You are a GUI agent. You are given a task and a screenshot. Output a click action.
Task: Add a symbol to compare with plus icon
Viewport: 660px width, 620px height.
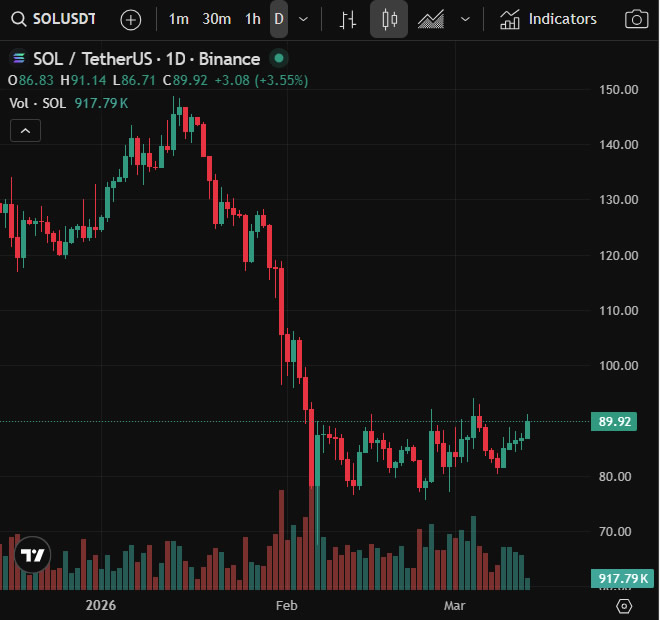tap(131, 19)
